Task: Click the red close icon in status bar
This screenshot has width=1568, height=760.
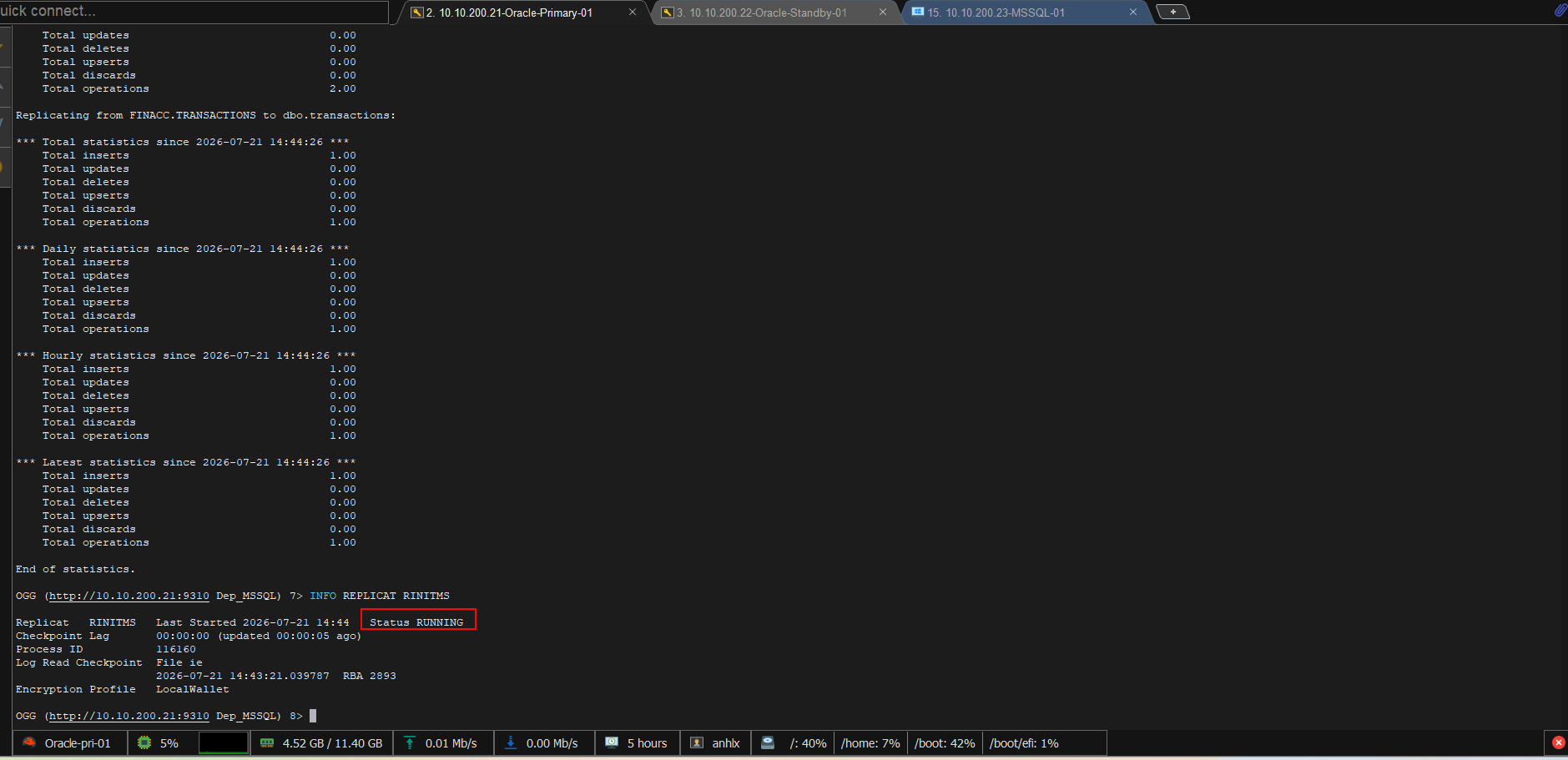Action: (1558, 742)
